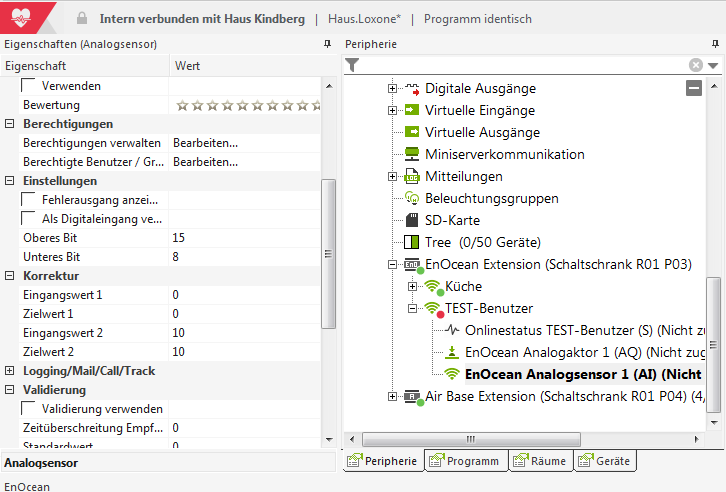This screenshot has height=492, width=726.
Task: Toggle the Verwenden checkbox
Action: pos(29,85)
